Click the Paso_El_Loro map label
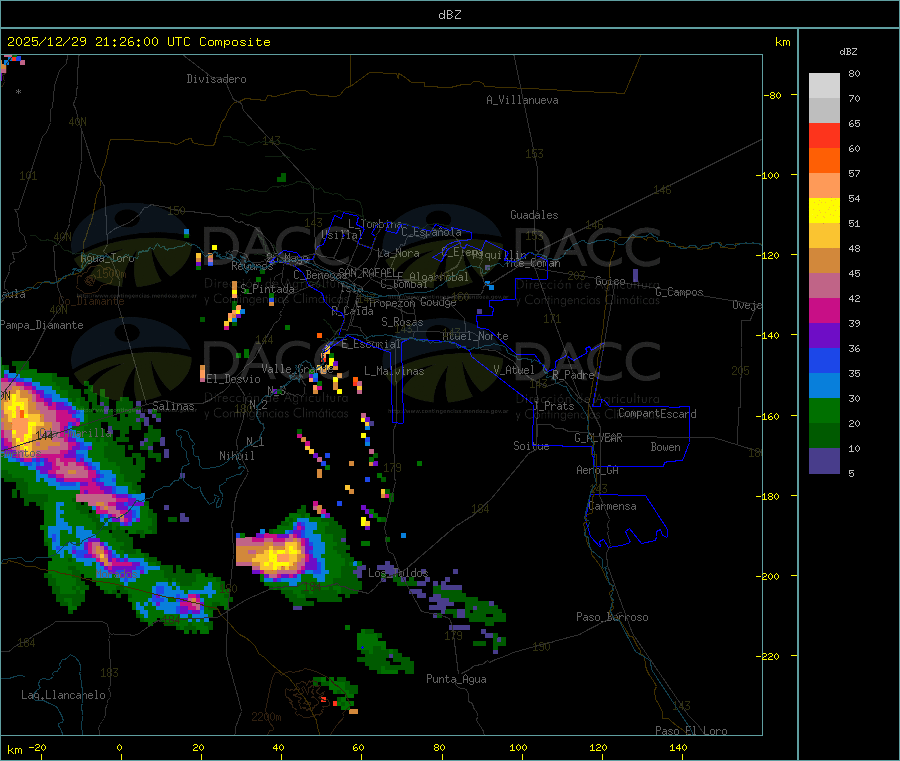This screenshot has width=900, height=761. pyautogui.click(x=691, y=731)
